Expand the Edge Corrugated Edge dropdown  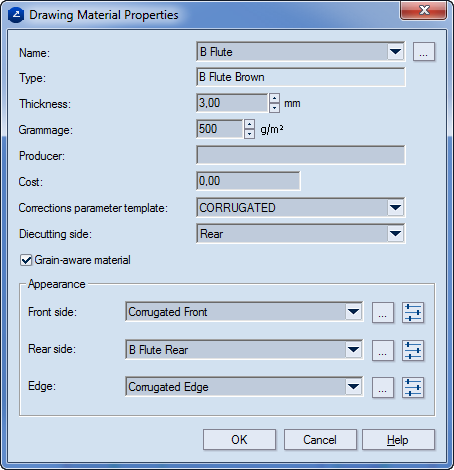[x=353, y=387]
